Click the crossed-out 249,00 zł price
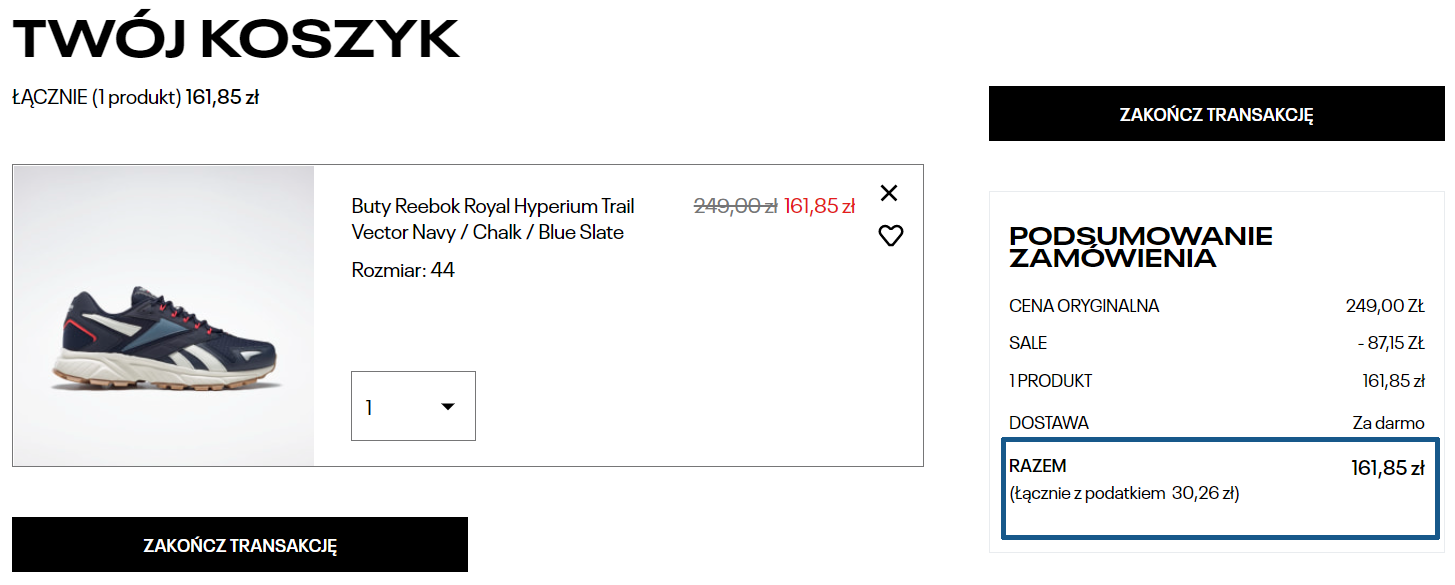Image resolution: width=1455 pixels, height=585 pixels. pyautogui.click(x=735, y=206)
